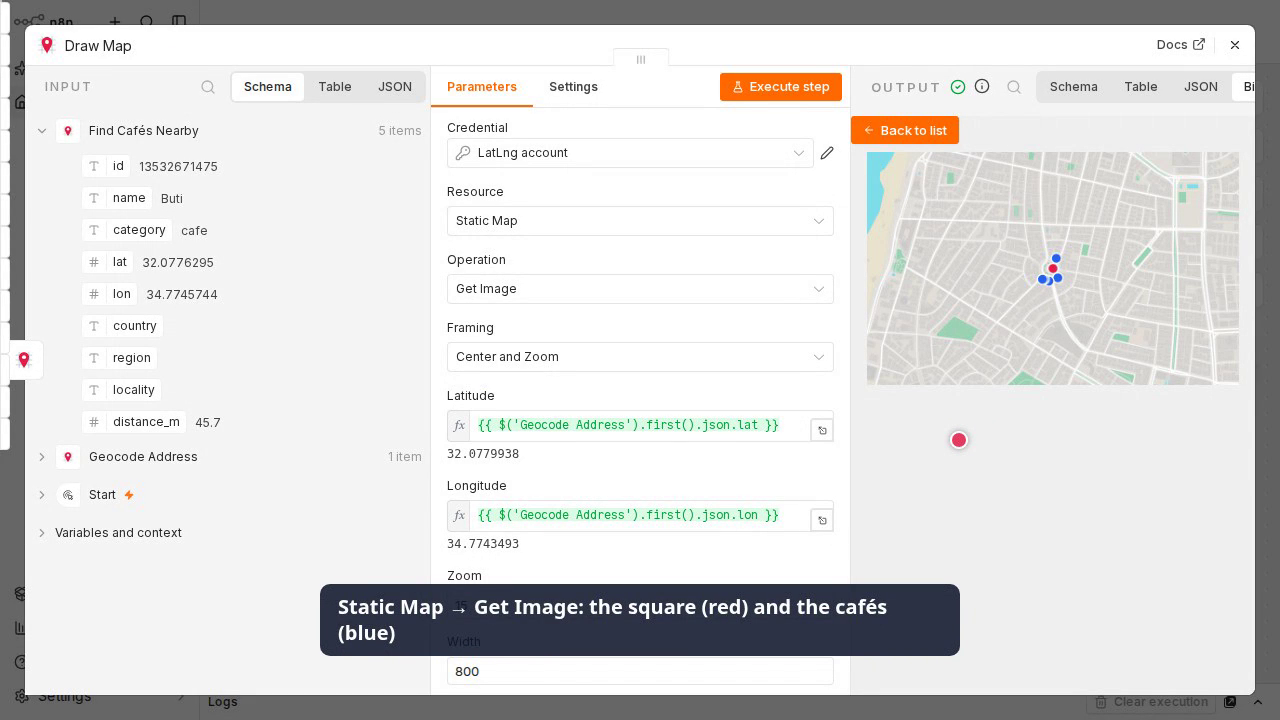Image resolution: width=1280 pixels, height=720 pixels.
Task: Select JSON view in the INPUT panel
Action: 395,87
